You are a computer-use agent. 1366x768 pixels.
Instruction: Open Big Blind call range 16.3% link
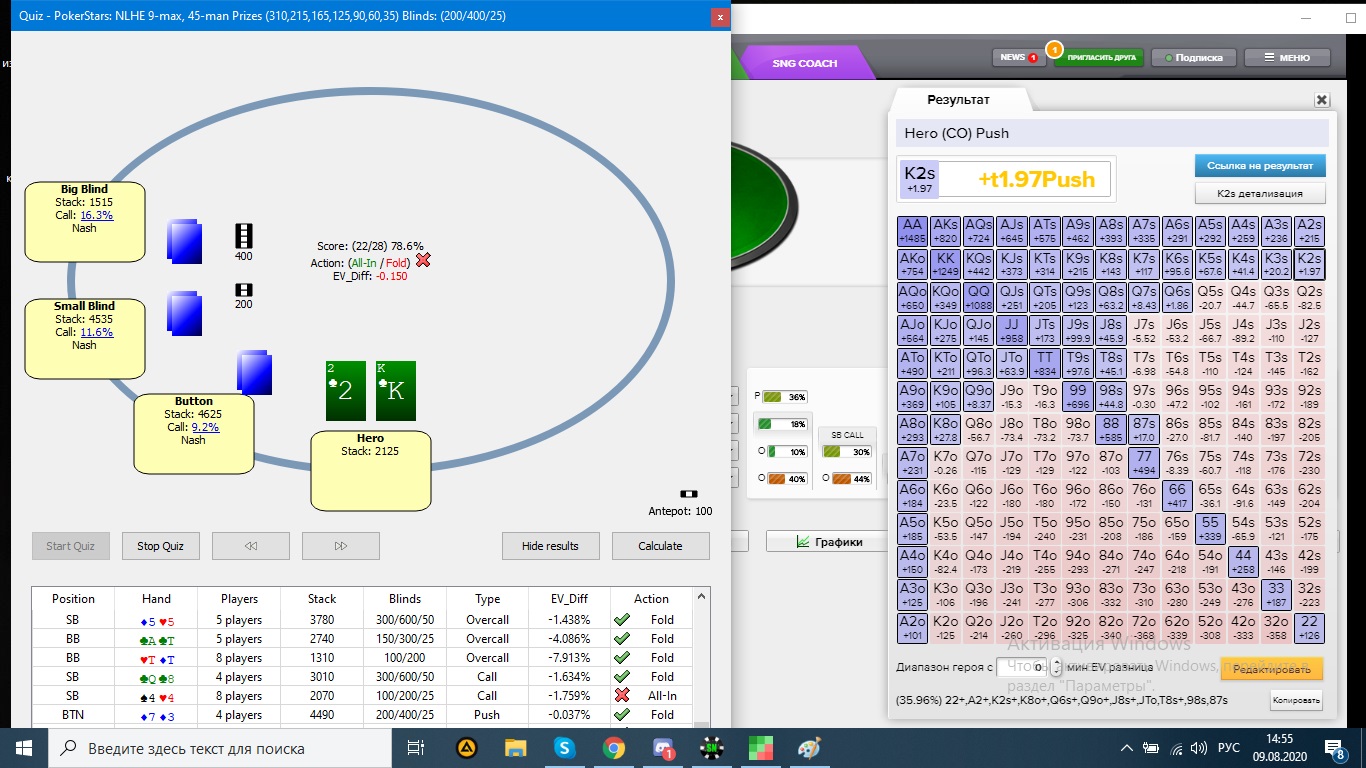point(97,215)
